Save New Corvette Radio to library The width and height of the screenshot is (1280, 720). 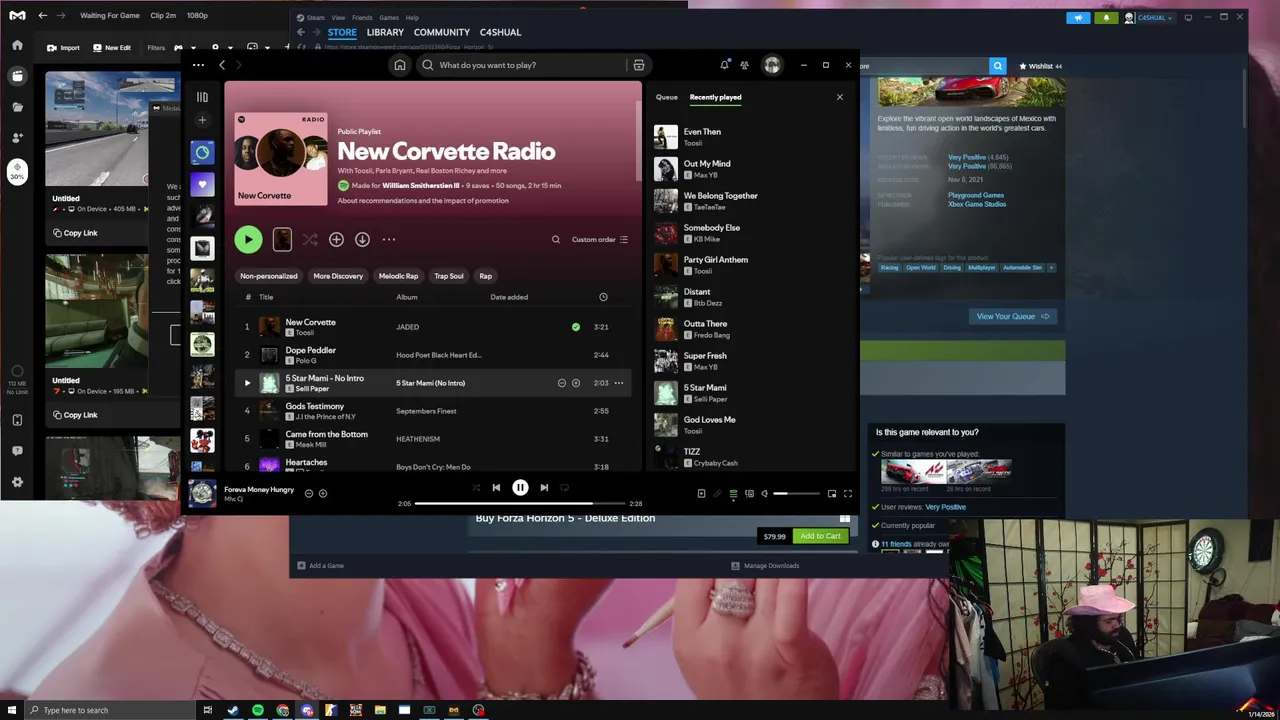point(336,239)
